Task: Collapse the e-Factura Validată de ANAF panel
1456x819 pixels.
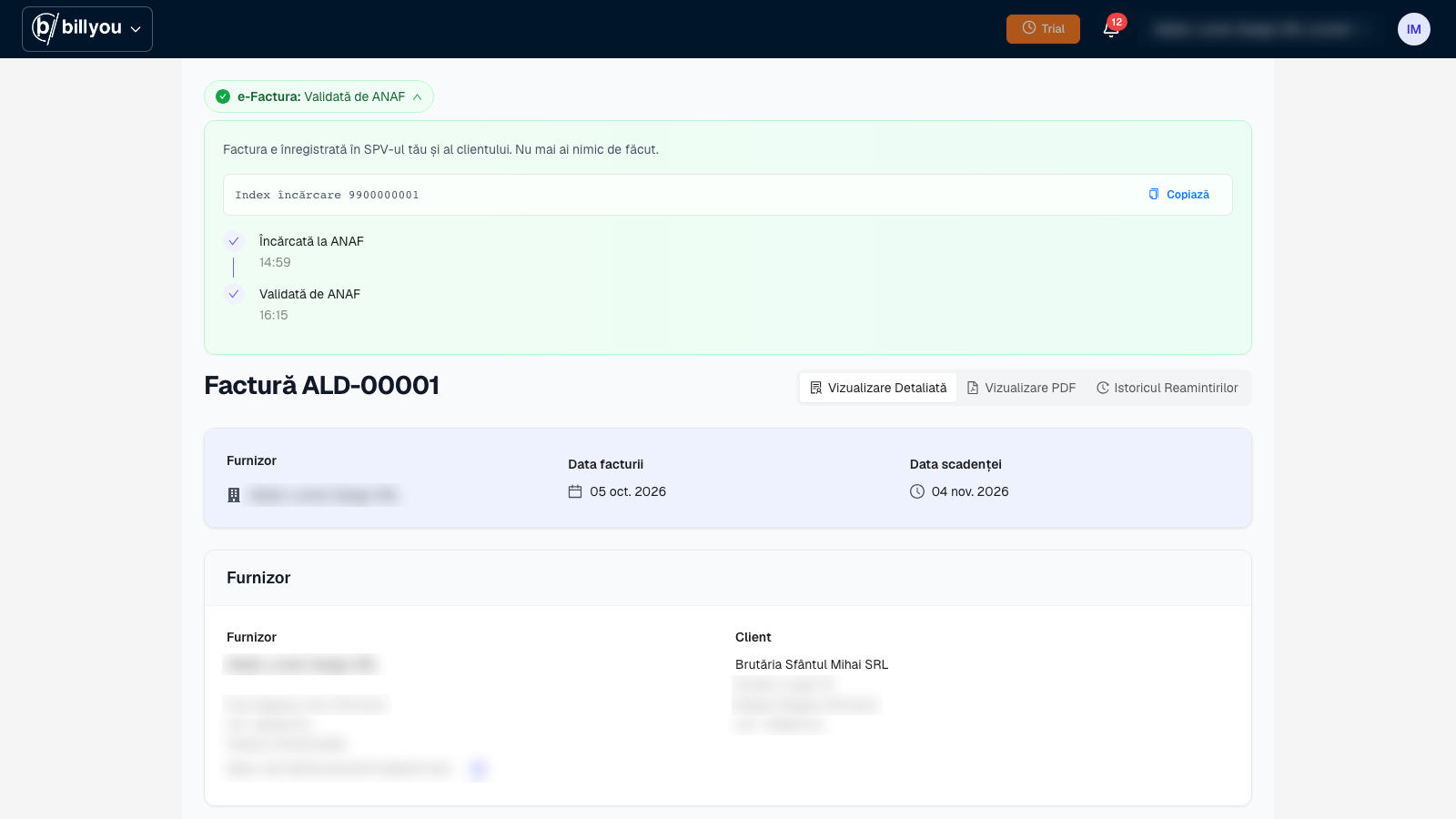Action: pos(318,96)
